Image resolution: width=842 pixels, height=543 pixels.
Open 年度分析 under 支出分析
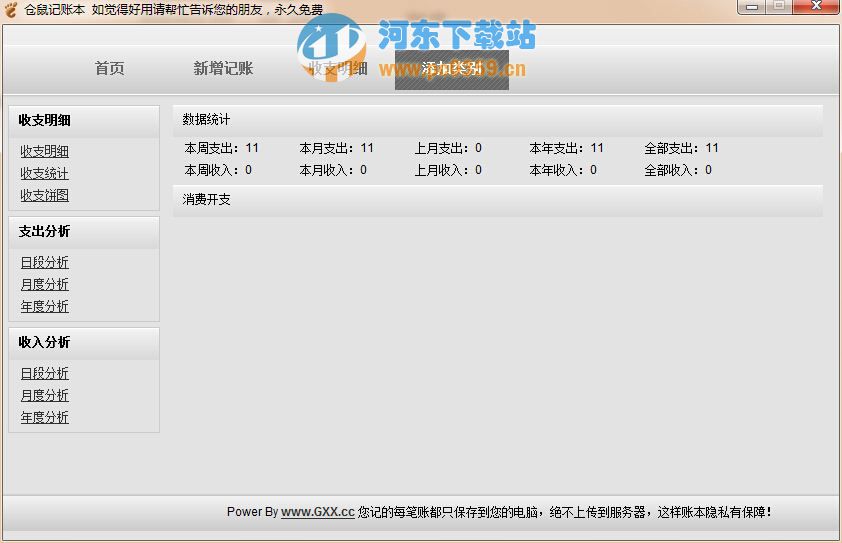45,307
